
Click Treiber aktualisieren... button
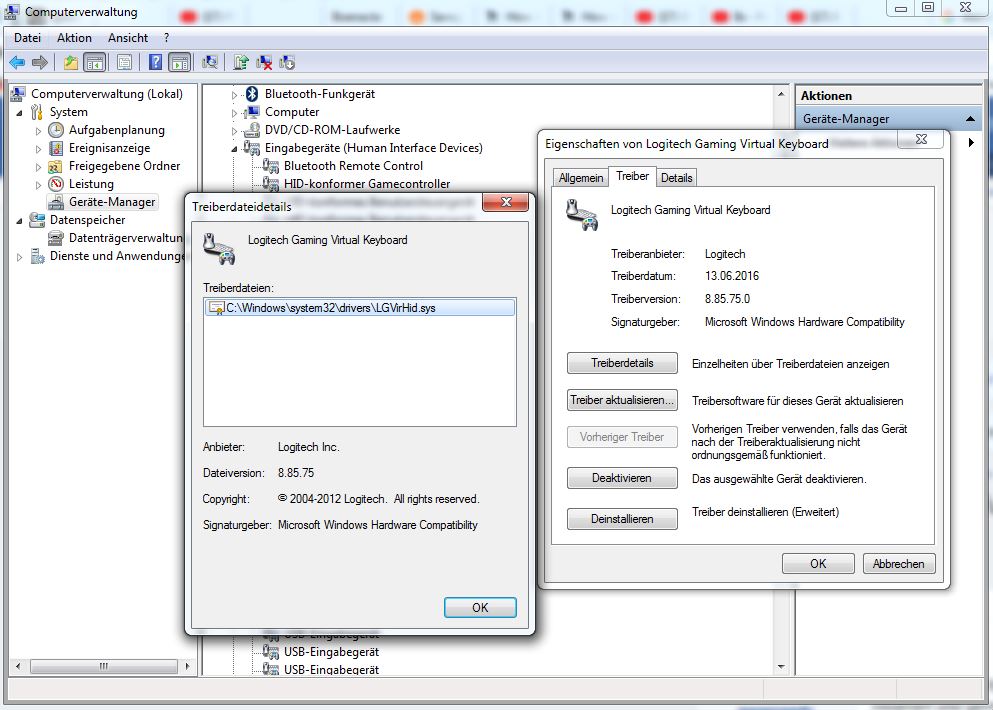coord(622,400)
